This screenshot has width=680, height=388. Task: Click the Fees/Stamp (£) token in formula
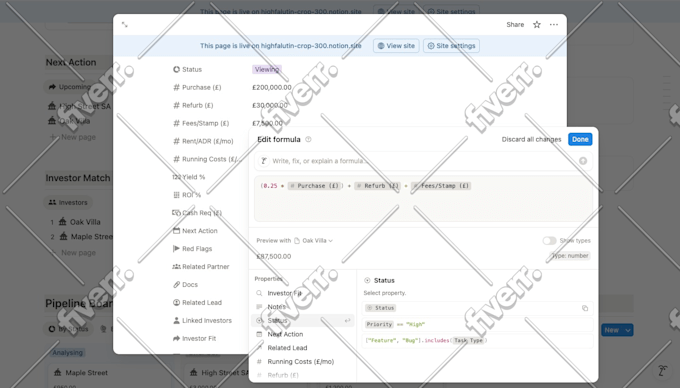tap(441, 186)
